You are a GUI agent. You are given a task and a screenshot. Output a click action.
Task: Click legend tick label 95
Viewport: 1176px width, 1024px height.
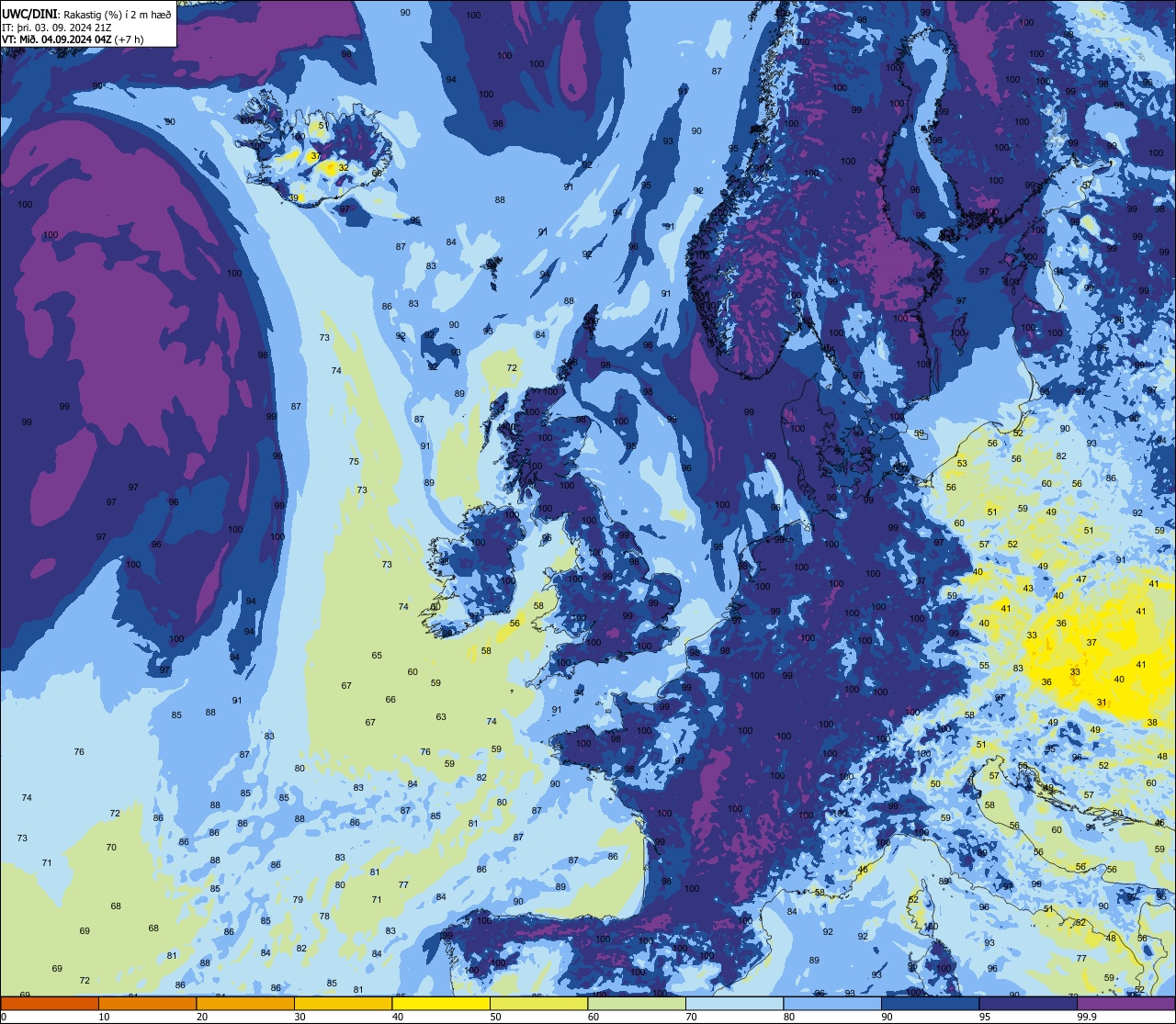pos(985,1016)
